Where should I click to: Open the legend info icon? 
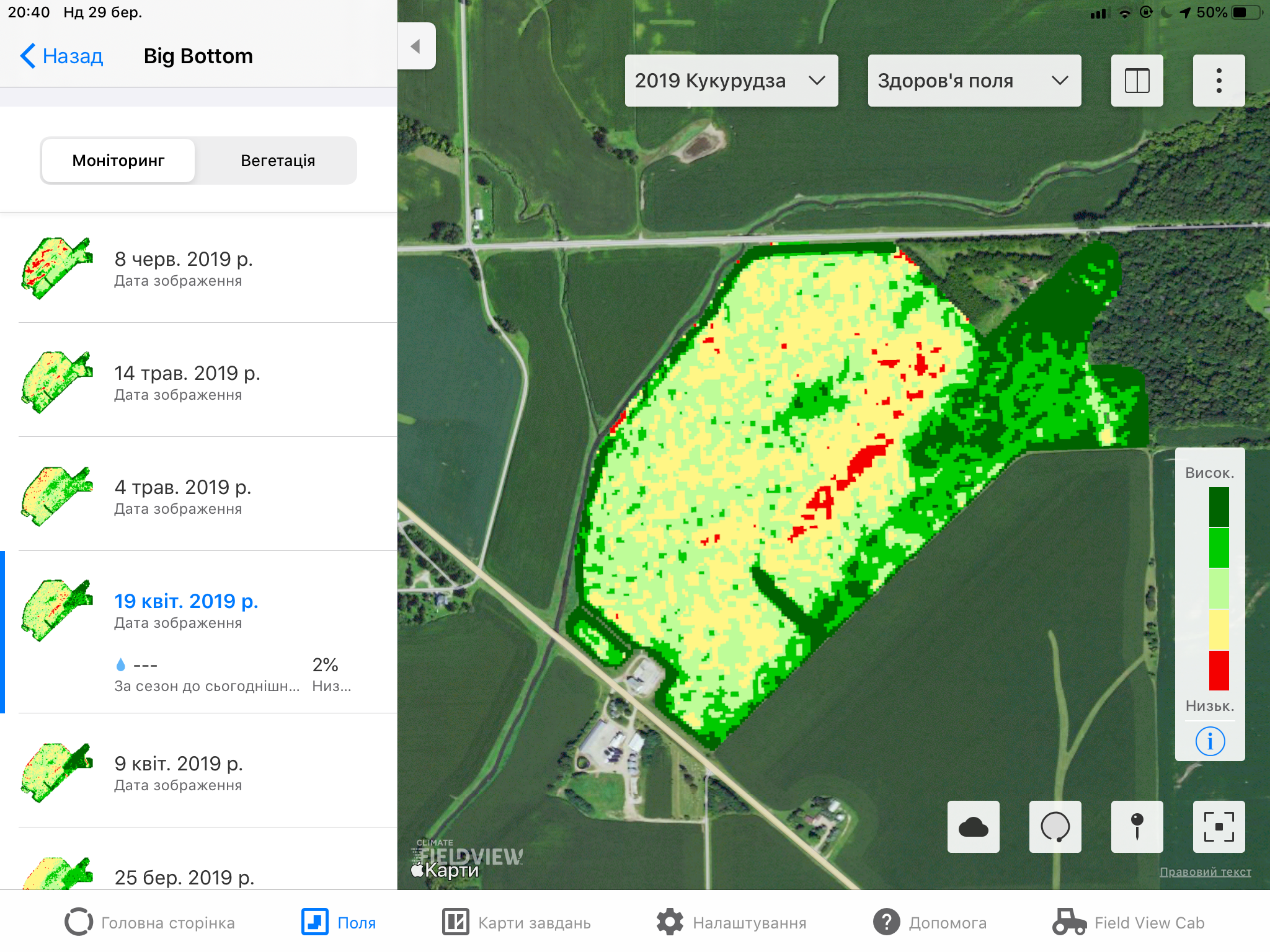click(1210, 741)
